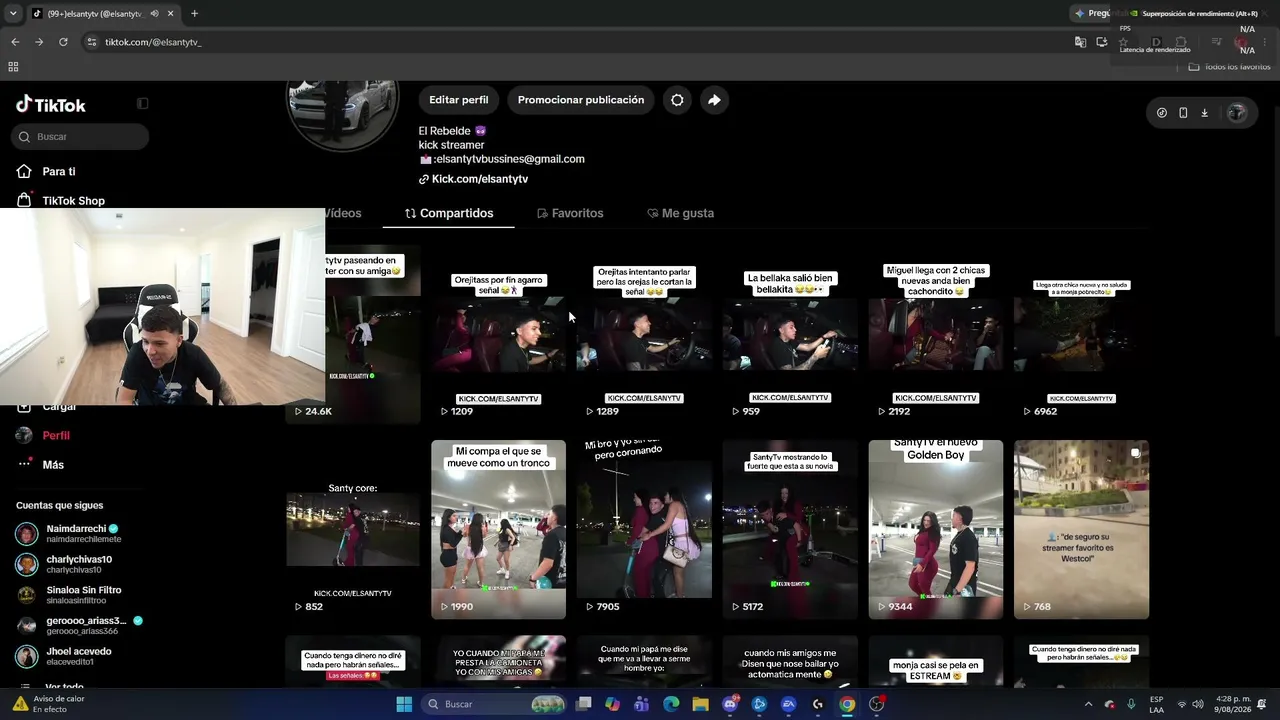Open a new browser tab
The image size is (1280, 720).
[194, 14]
